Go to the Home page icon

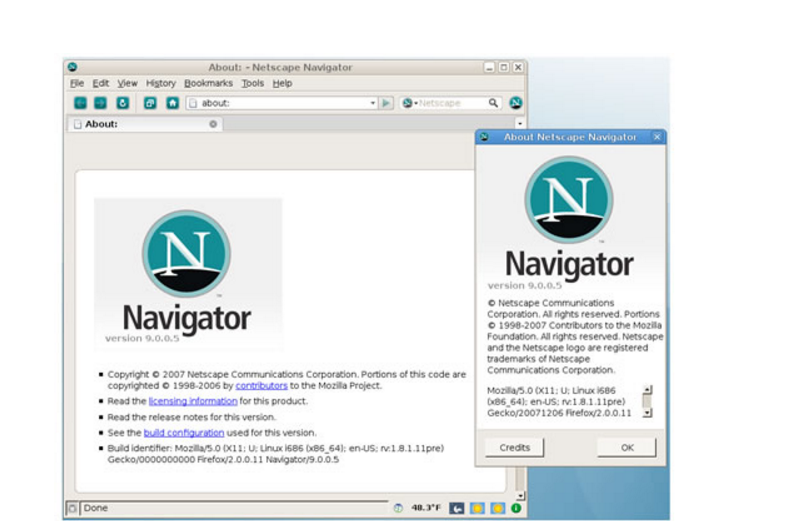[172, 103]
